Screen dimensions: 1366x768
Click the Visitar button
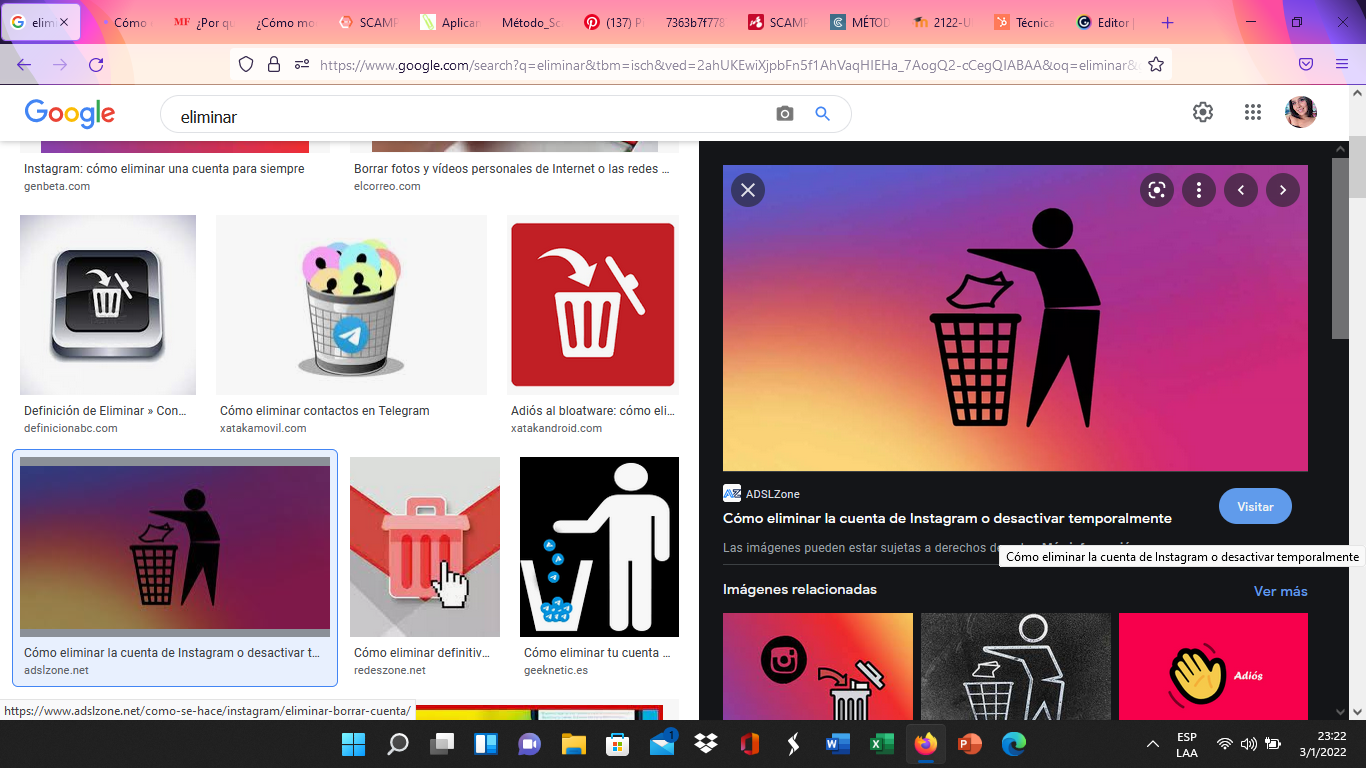click(x=1255, y=506)
